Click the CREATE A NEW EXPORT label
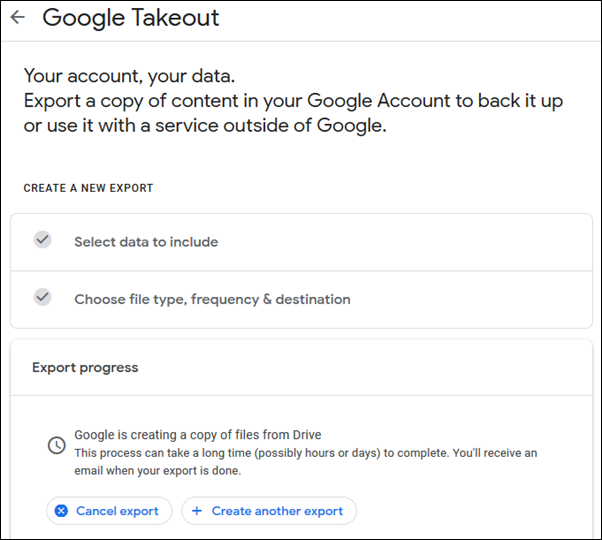602x540 pixels. pos(88,188)
